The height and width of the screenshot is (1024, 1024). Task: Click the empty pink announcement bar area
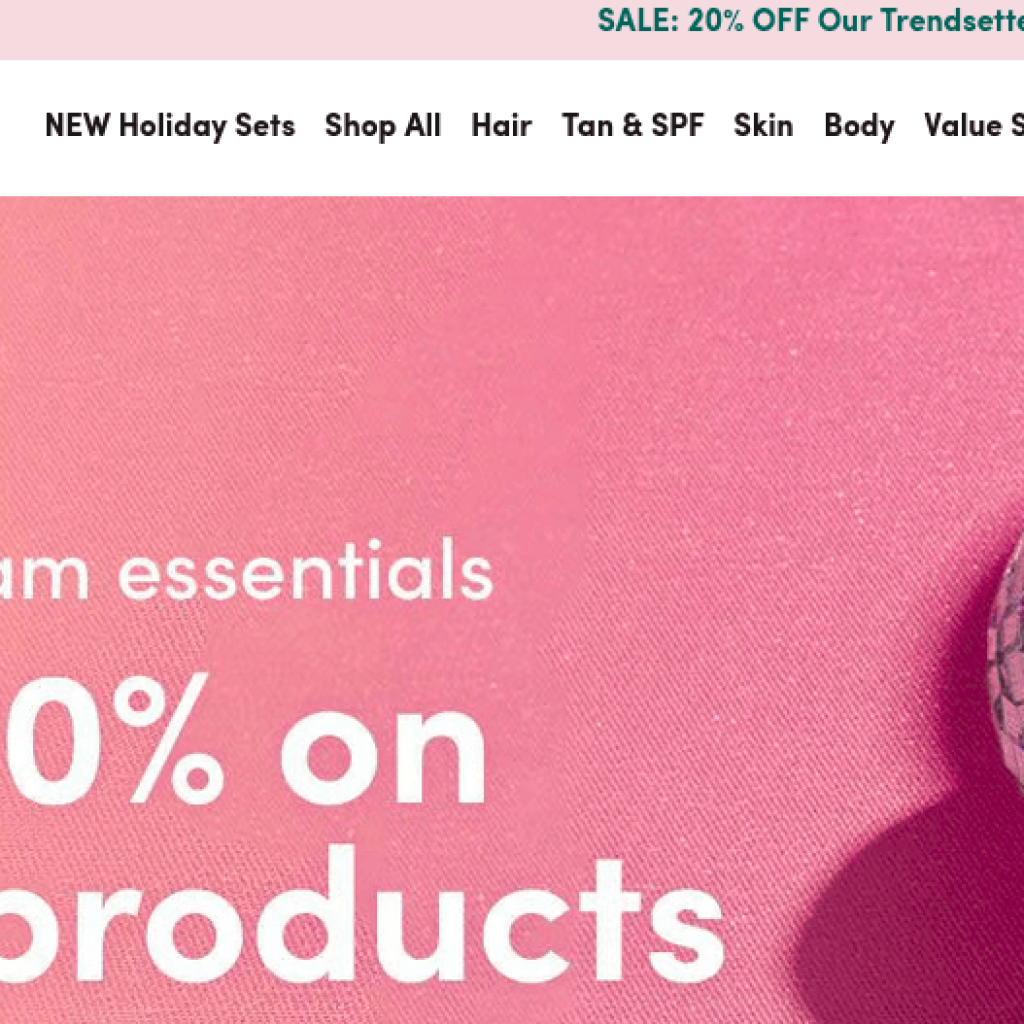294,29
